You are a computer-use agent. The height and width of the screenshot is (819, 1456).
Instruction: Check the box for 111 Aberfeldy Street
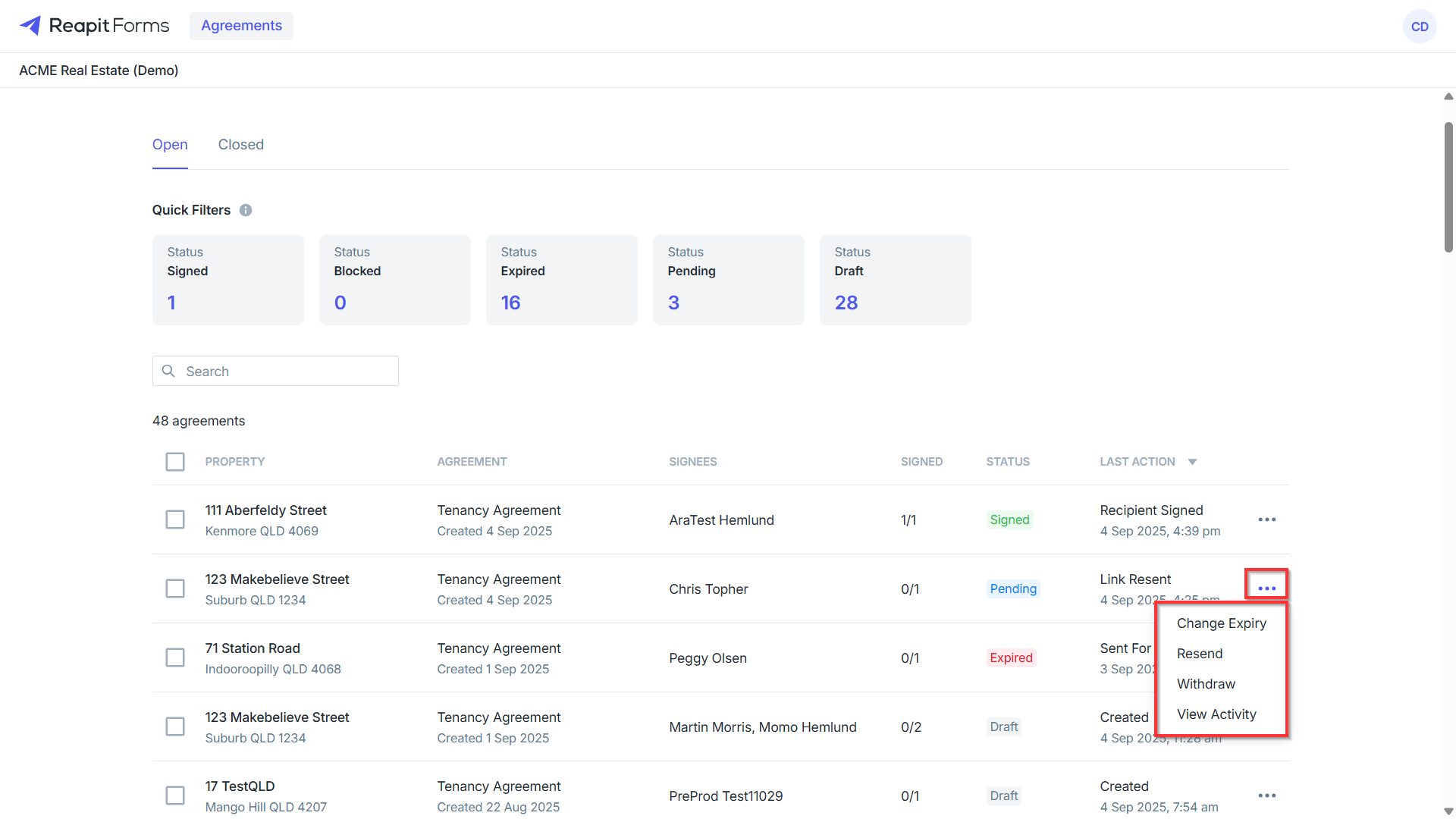pyautogui.click(x=175, y=519)
